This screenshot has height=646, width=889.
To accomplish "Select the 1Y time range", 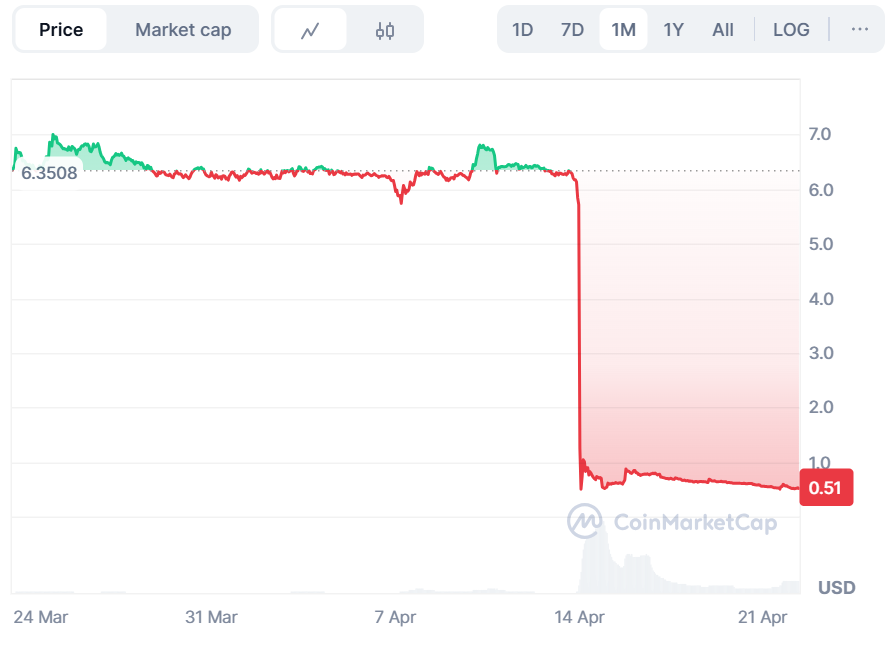I will 673,29.
